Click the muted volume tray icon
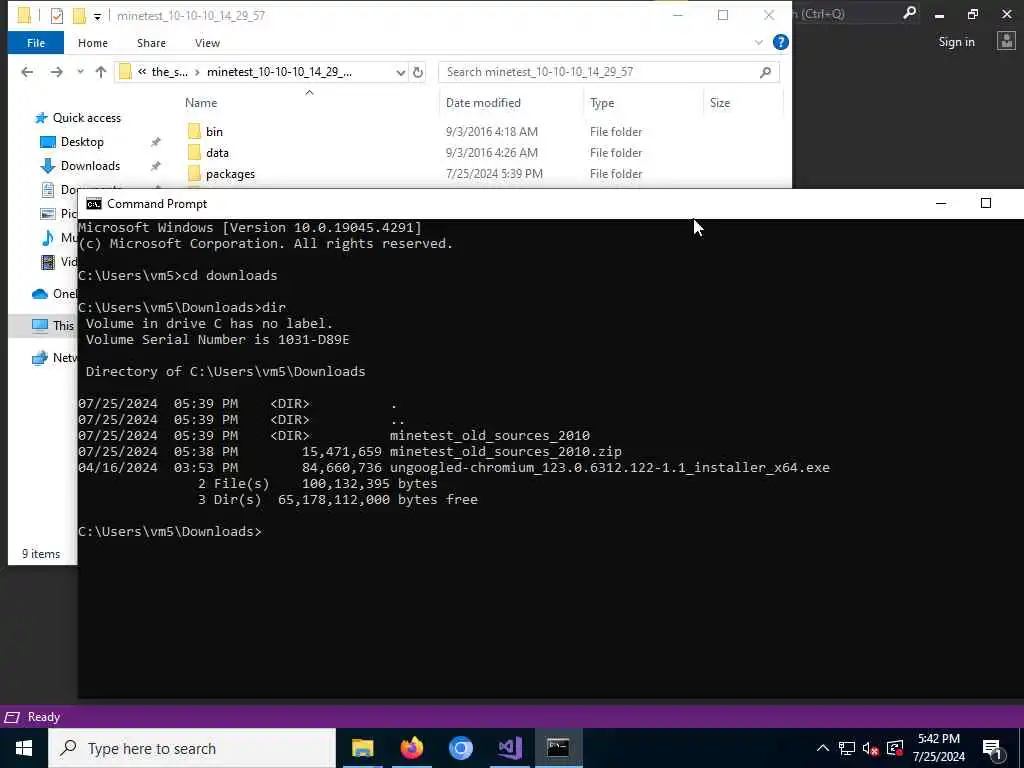Viewport: 1024px width, 768px height. point(871,748)
